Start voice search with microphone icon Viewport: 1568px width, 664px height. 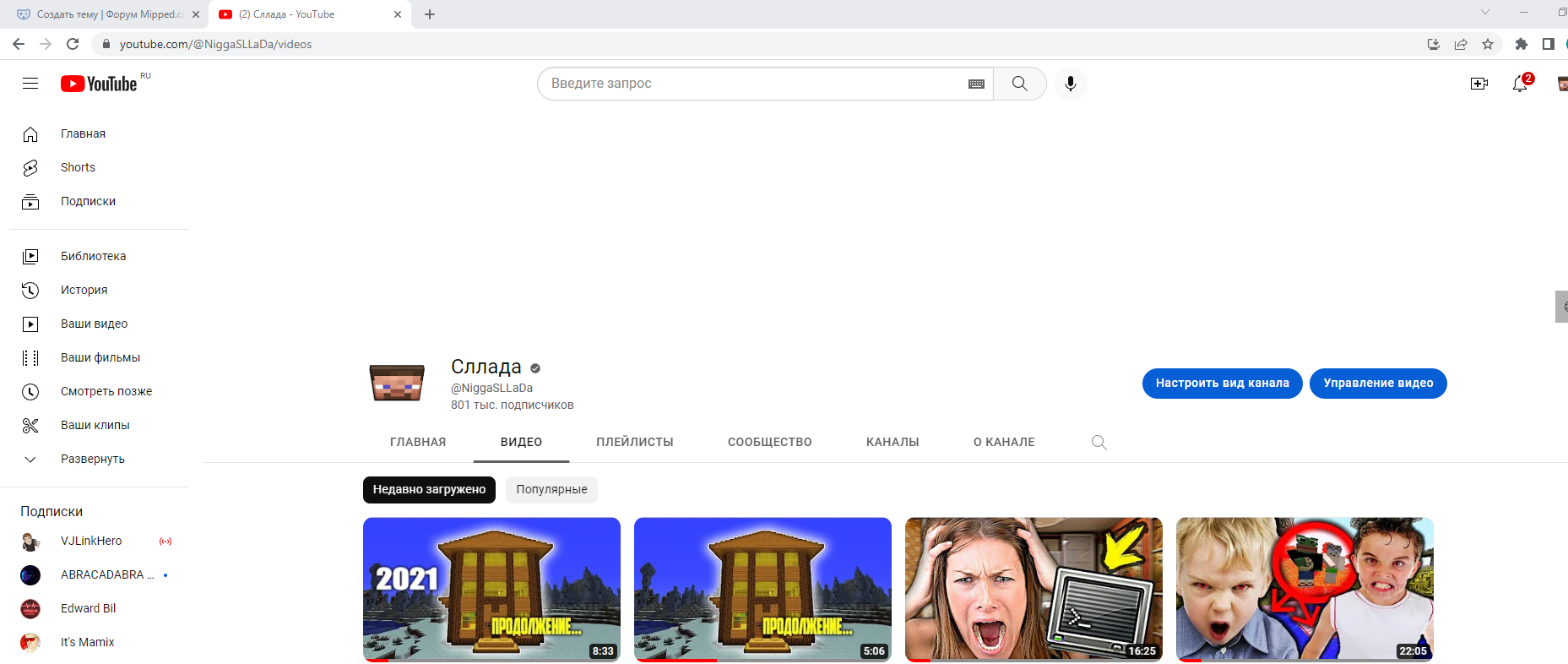tap(1070, 84)
